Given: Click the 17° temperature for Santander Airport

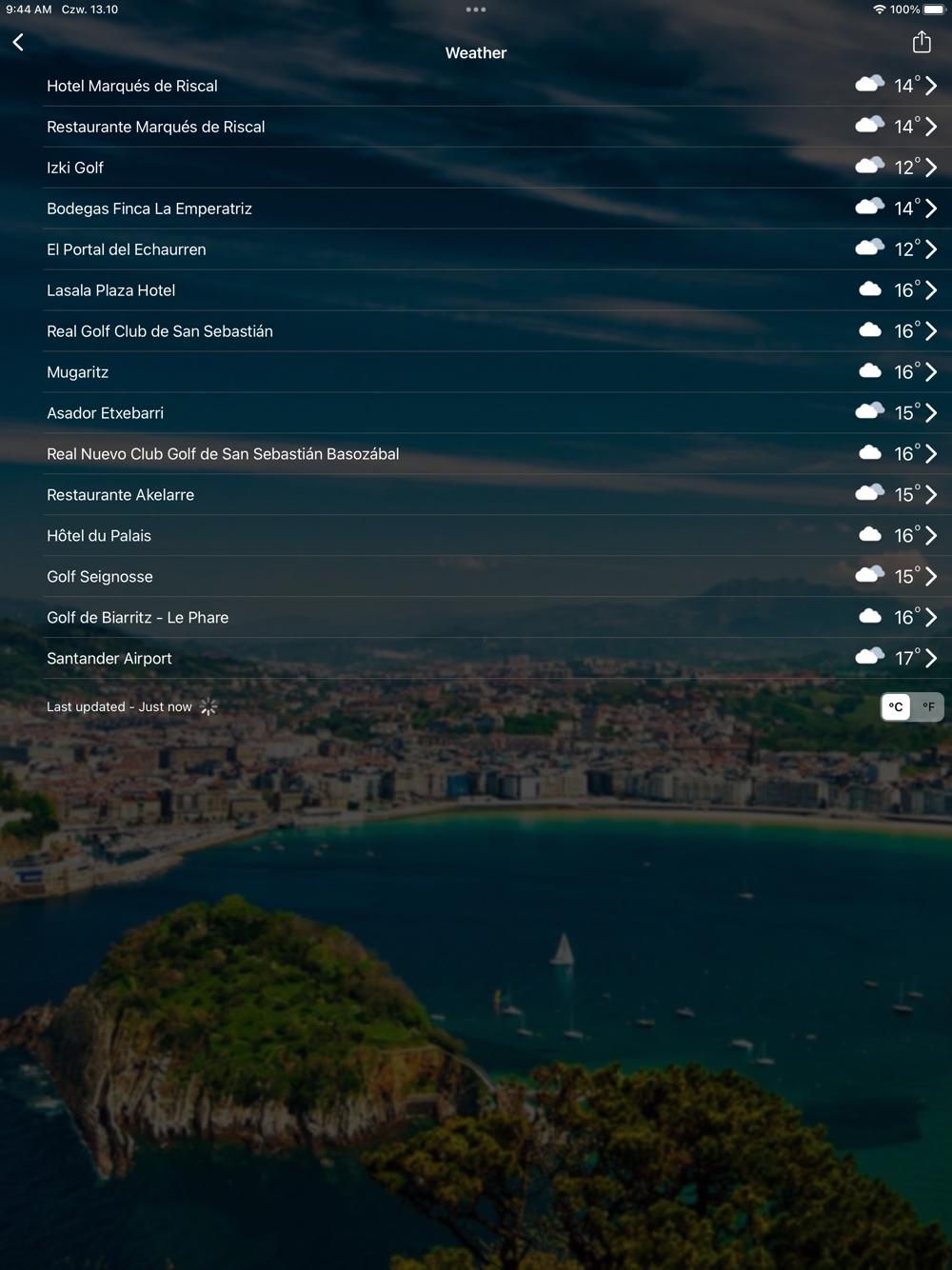Looking at the screenshot, I should pos(907,658).
